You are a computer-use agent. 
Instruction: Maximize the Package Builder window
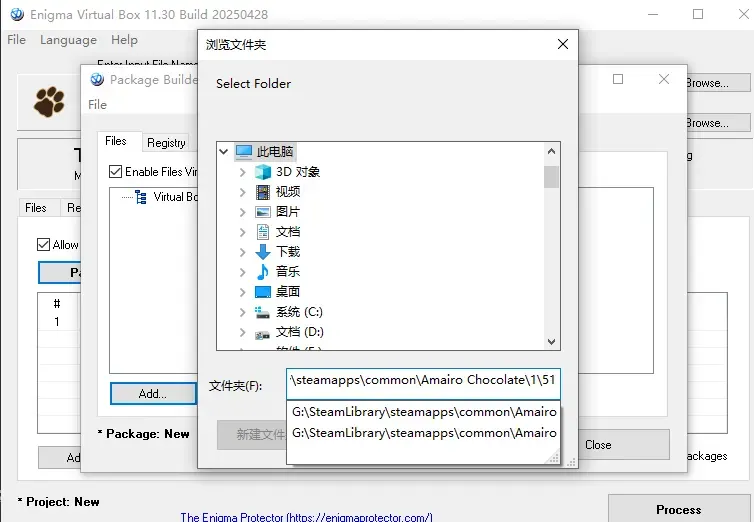point(618,79)
